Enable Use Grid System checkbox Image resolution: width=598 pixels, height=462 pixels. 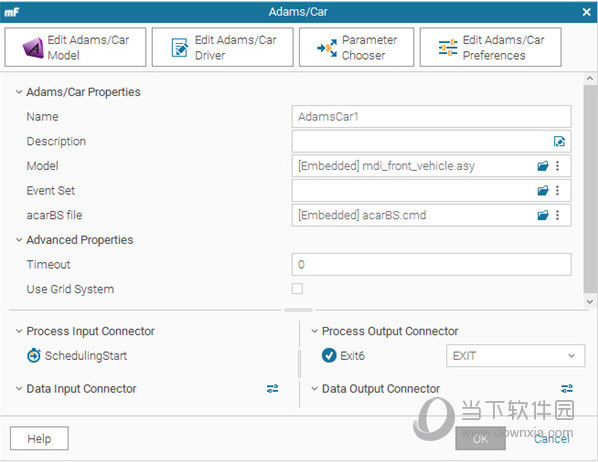pyautogui.click(x=297, y=289)
